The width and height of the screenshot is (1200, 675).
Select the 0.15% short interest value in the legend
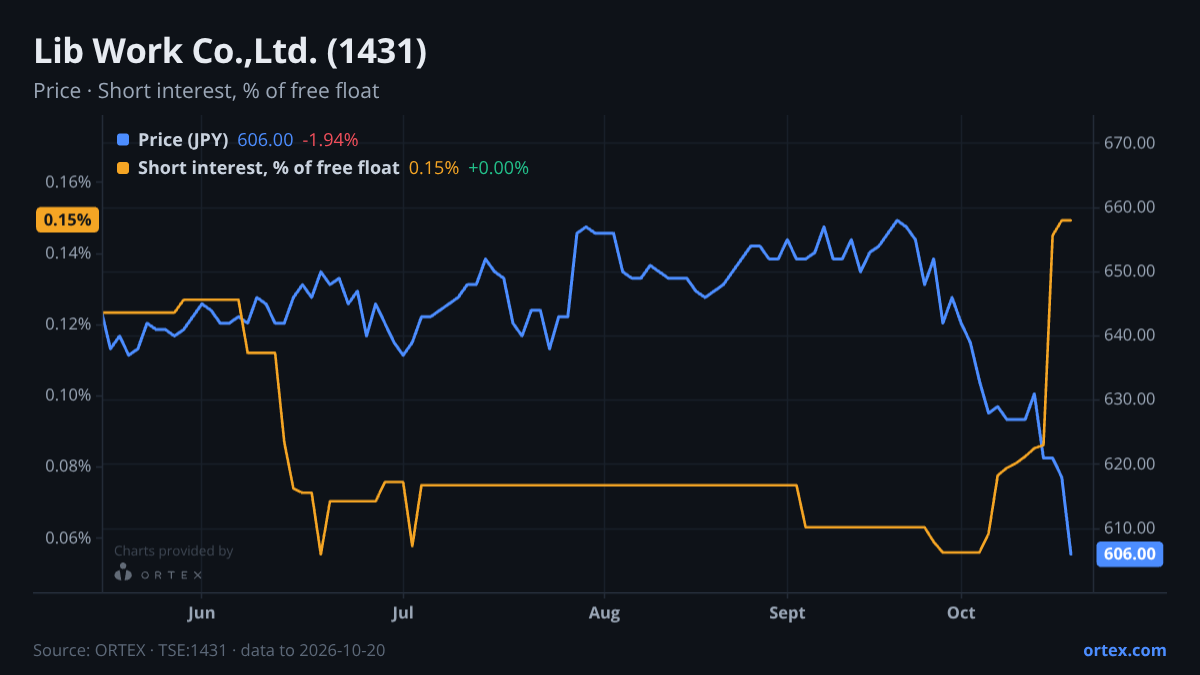[x=434, y=168]
